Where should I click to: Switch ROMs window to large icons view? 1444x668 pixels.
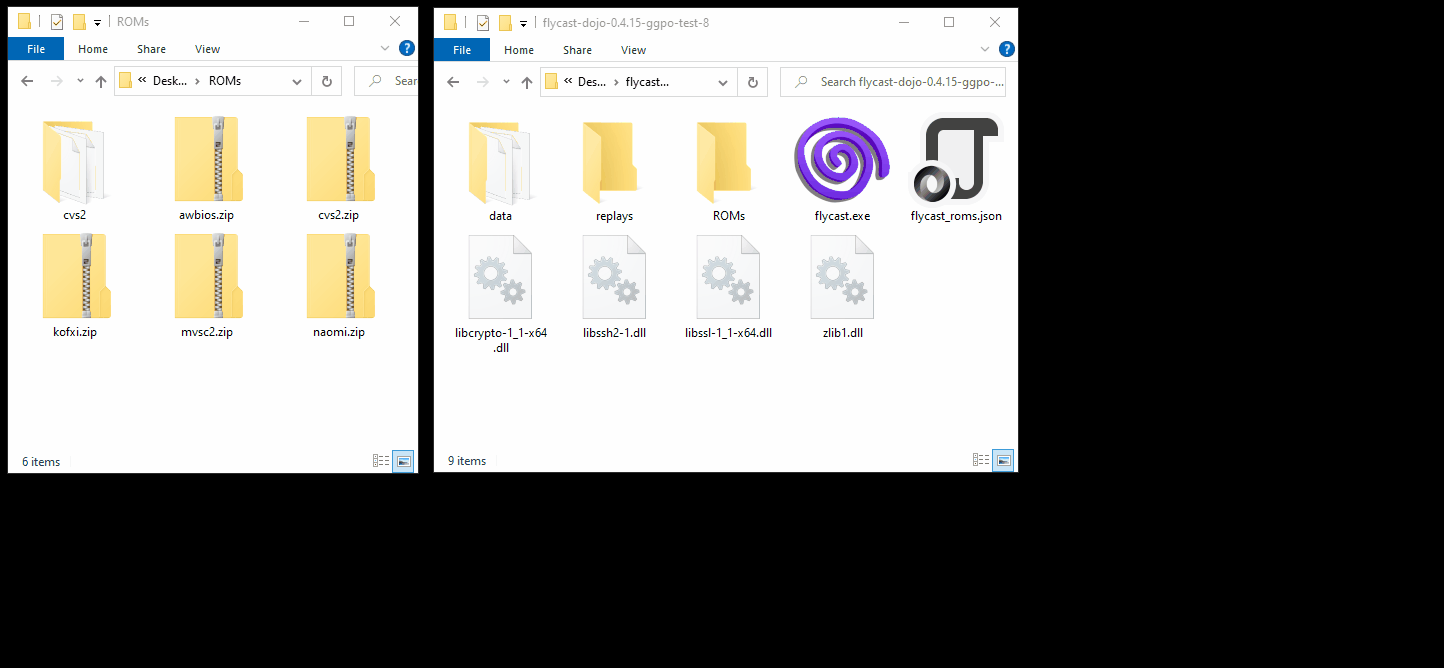coord(403,461)
